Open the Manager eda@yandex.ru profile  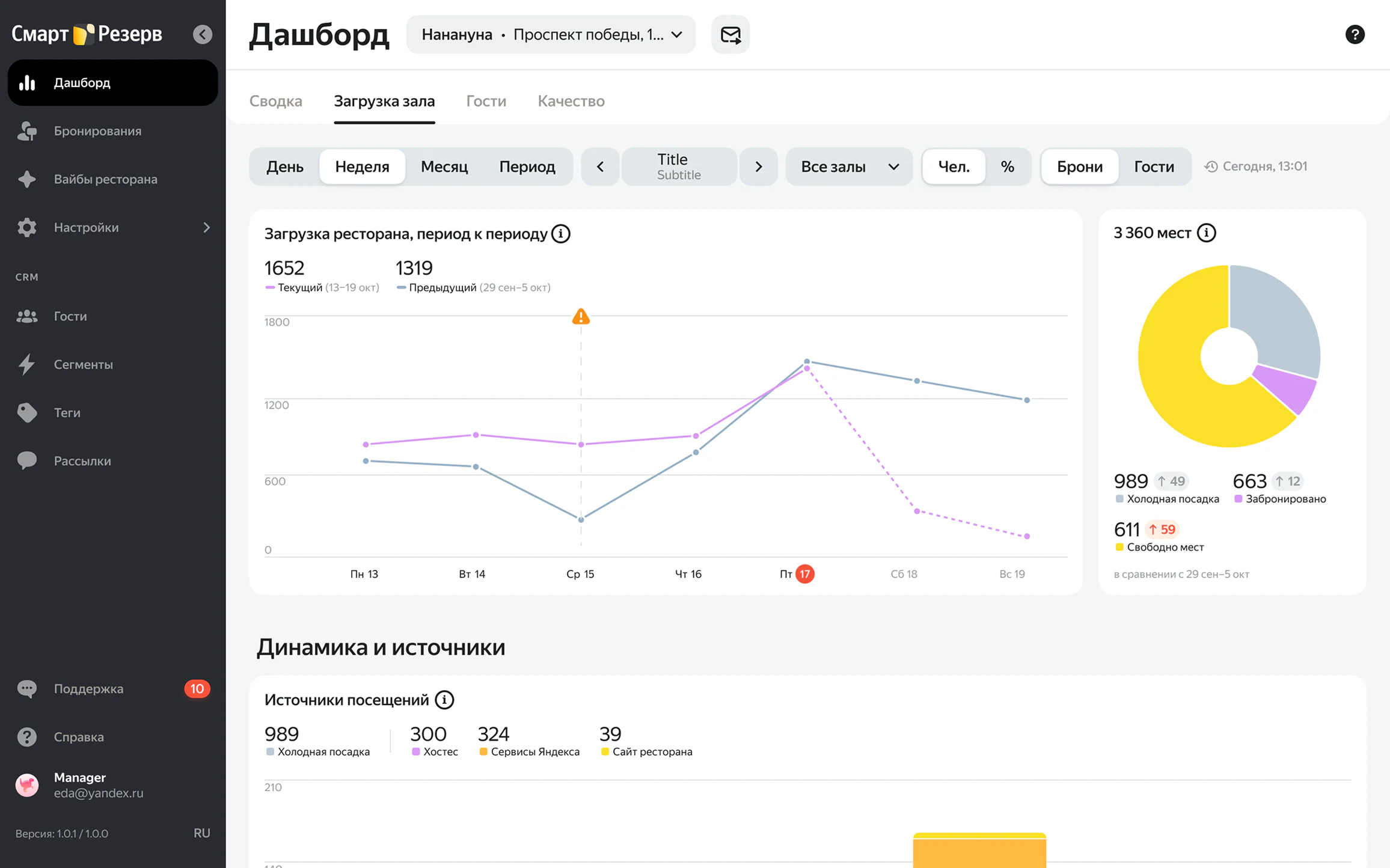click(x=113, y=784)
